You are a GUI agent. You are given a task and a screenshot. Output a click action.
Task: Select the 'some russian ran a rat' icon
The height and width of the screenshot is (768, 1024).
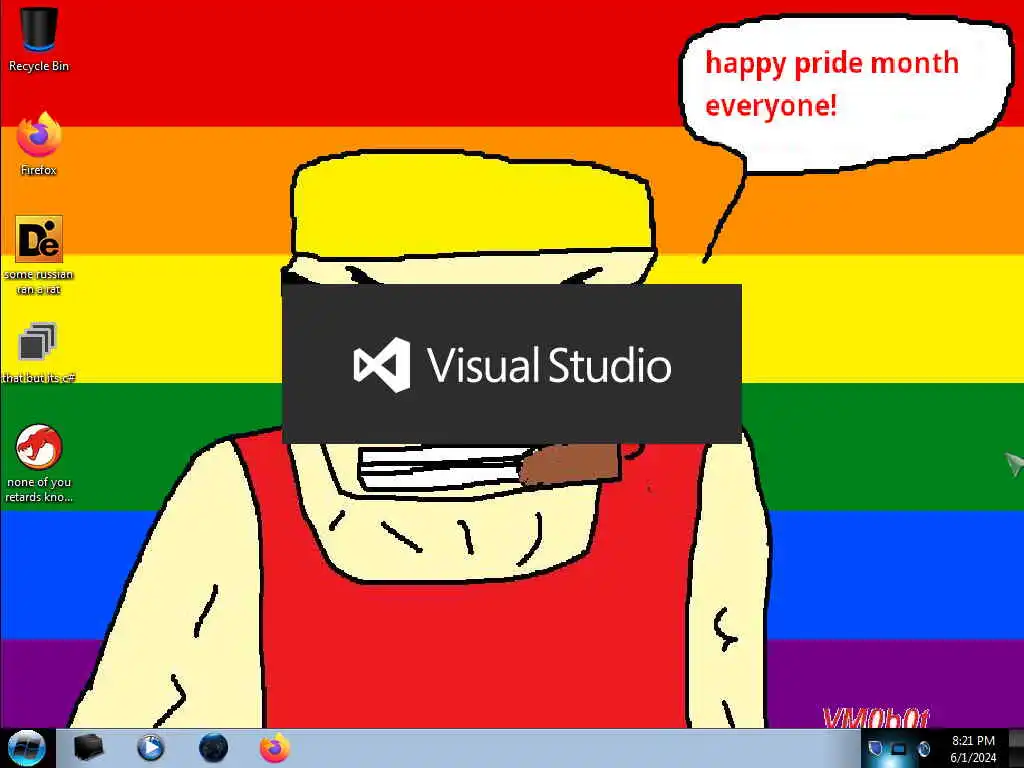click(x=39, y=255)
